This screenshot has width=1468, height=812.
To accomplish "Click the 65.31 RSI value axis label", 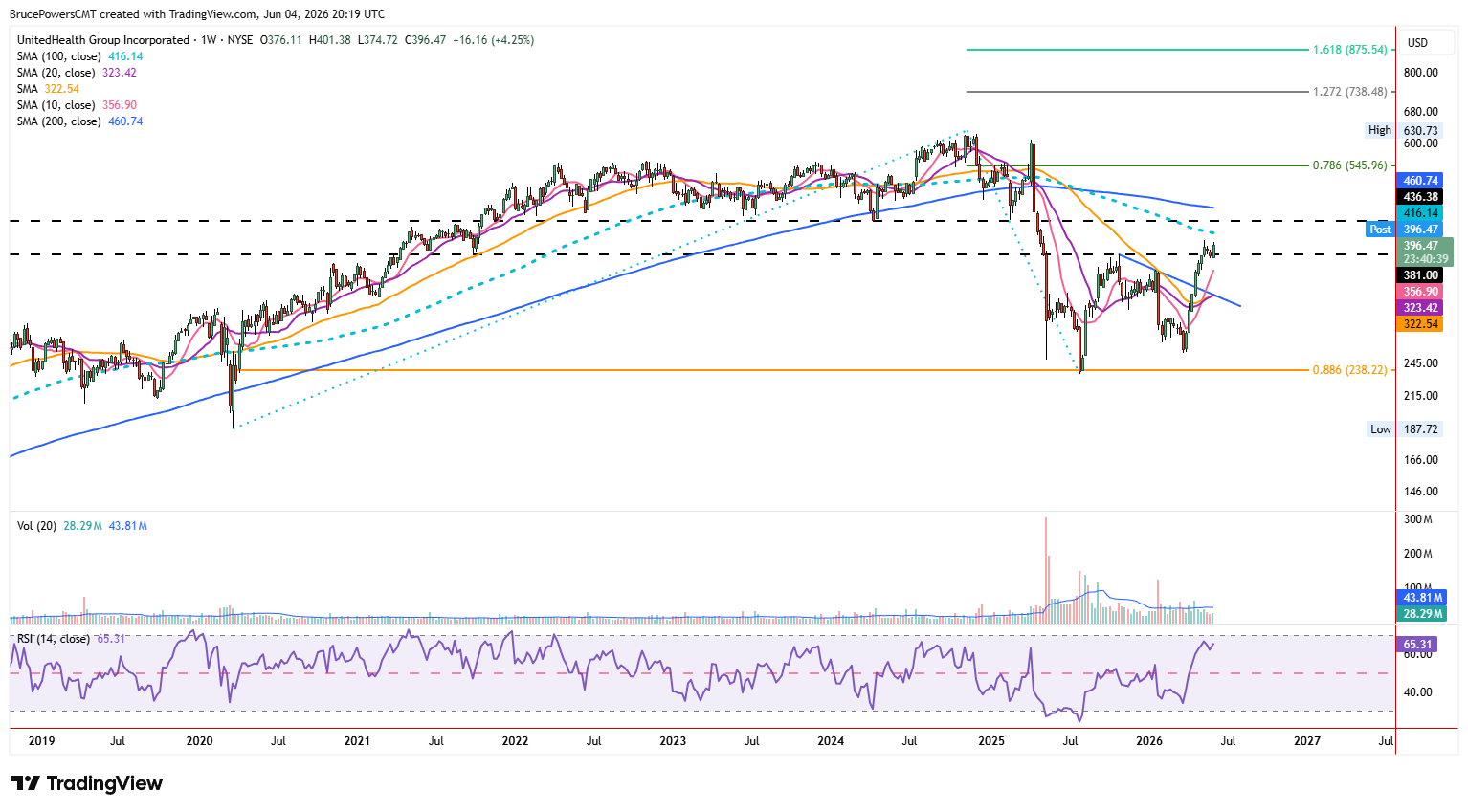I will 1418,645.
